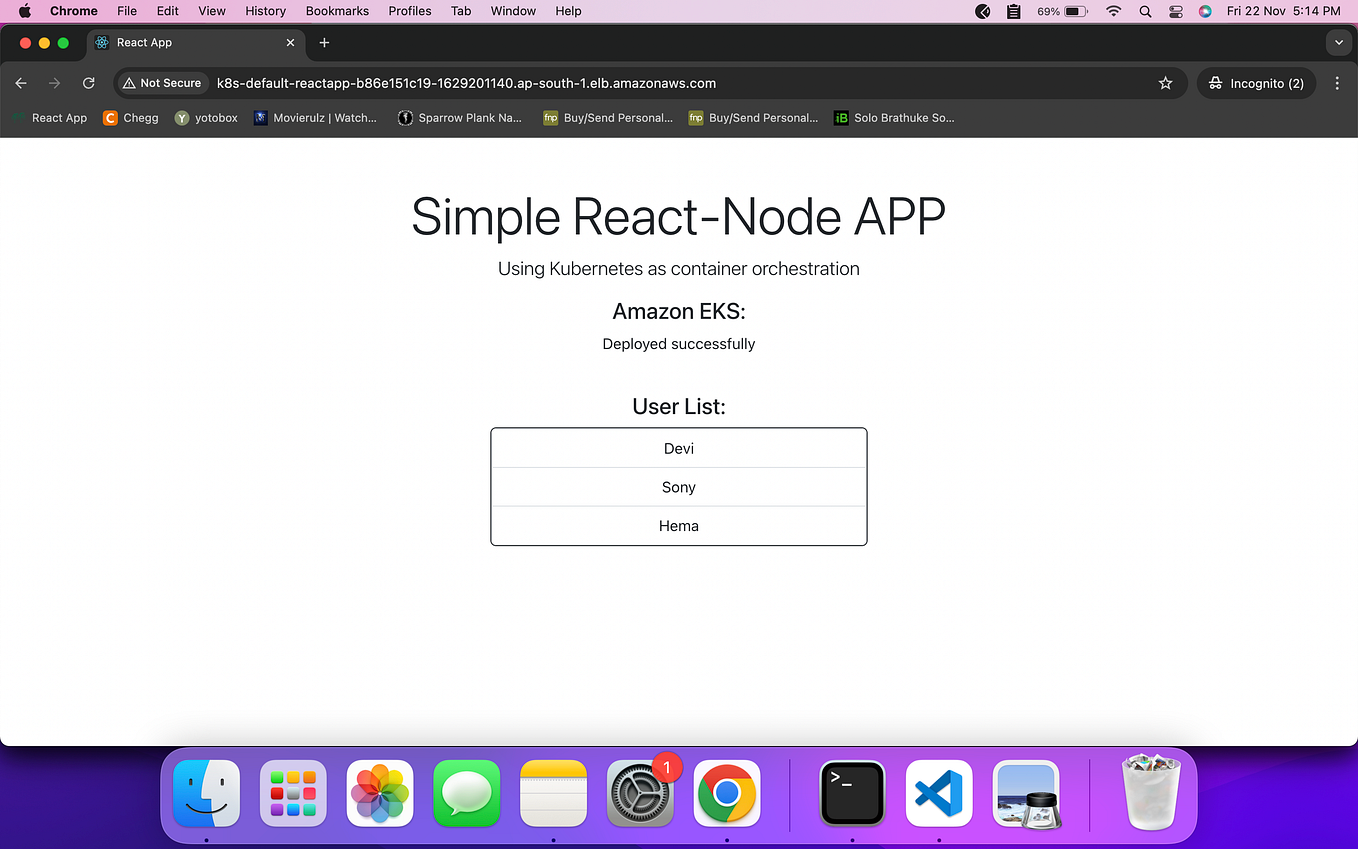Image resolution: width=1358 pixels, height=849 pixels.
Task: Open a new tab with plus button
Action: pyautogui.click(x=324, y=43)
